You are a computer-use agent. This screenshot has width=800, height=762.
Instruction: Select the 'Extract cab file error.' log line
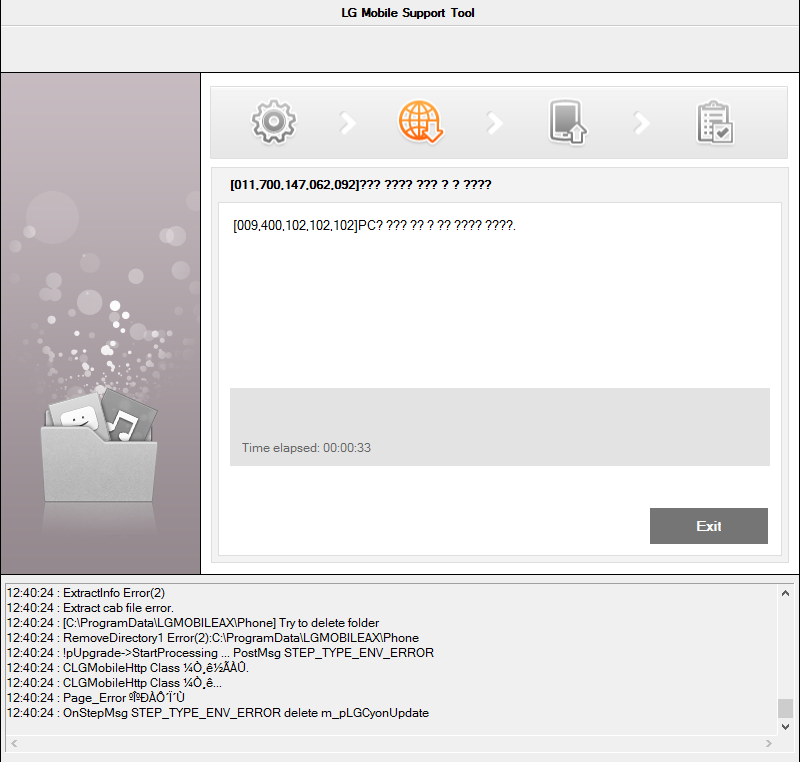[90, 608]
